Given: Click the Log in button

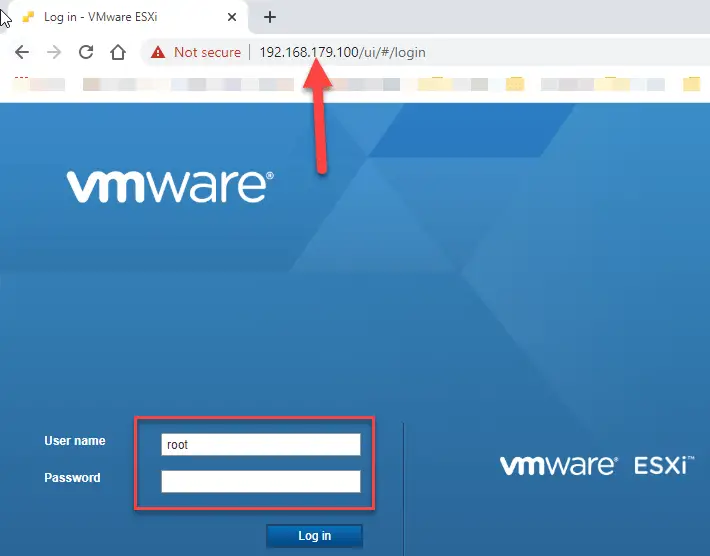Looking at the screenshot, I should click(314, 536).
